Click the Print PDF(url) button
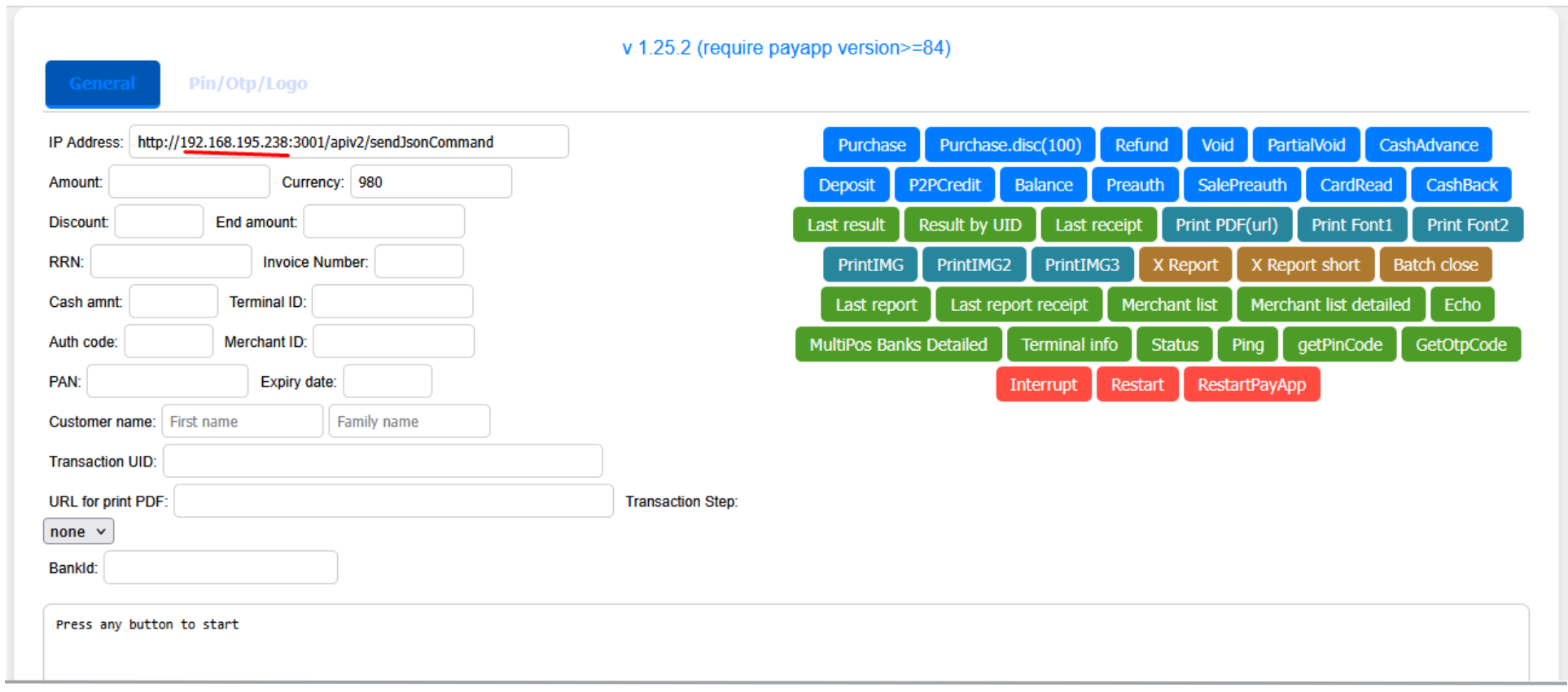The height and width of the screenshot is (692, 1568). pos(1226,225)
